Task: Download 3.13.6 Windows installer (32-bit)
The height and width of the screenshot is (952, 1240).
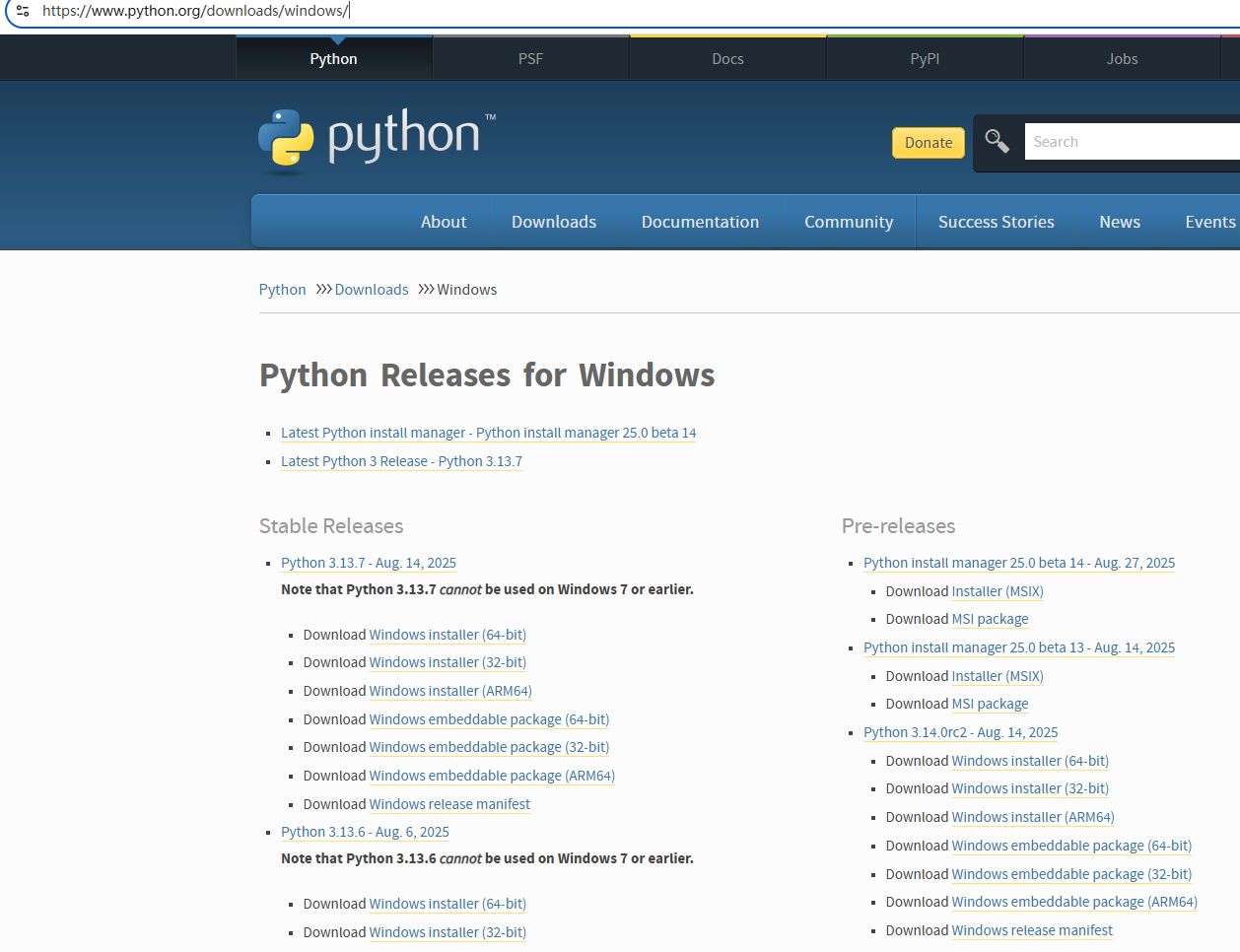Action: point(448,932)
